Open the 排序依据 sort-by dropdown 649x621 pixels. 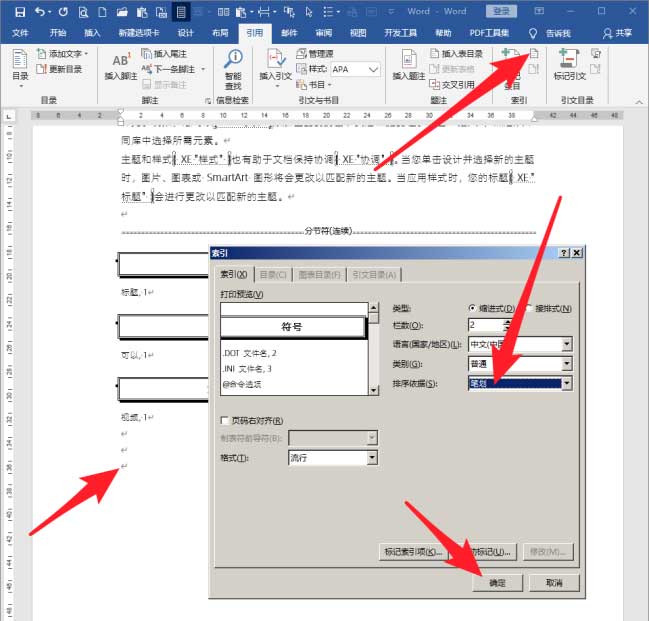[x=567, y=383]
